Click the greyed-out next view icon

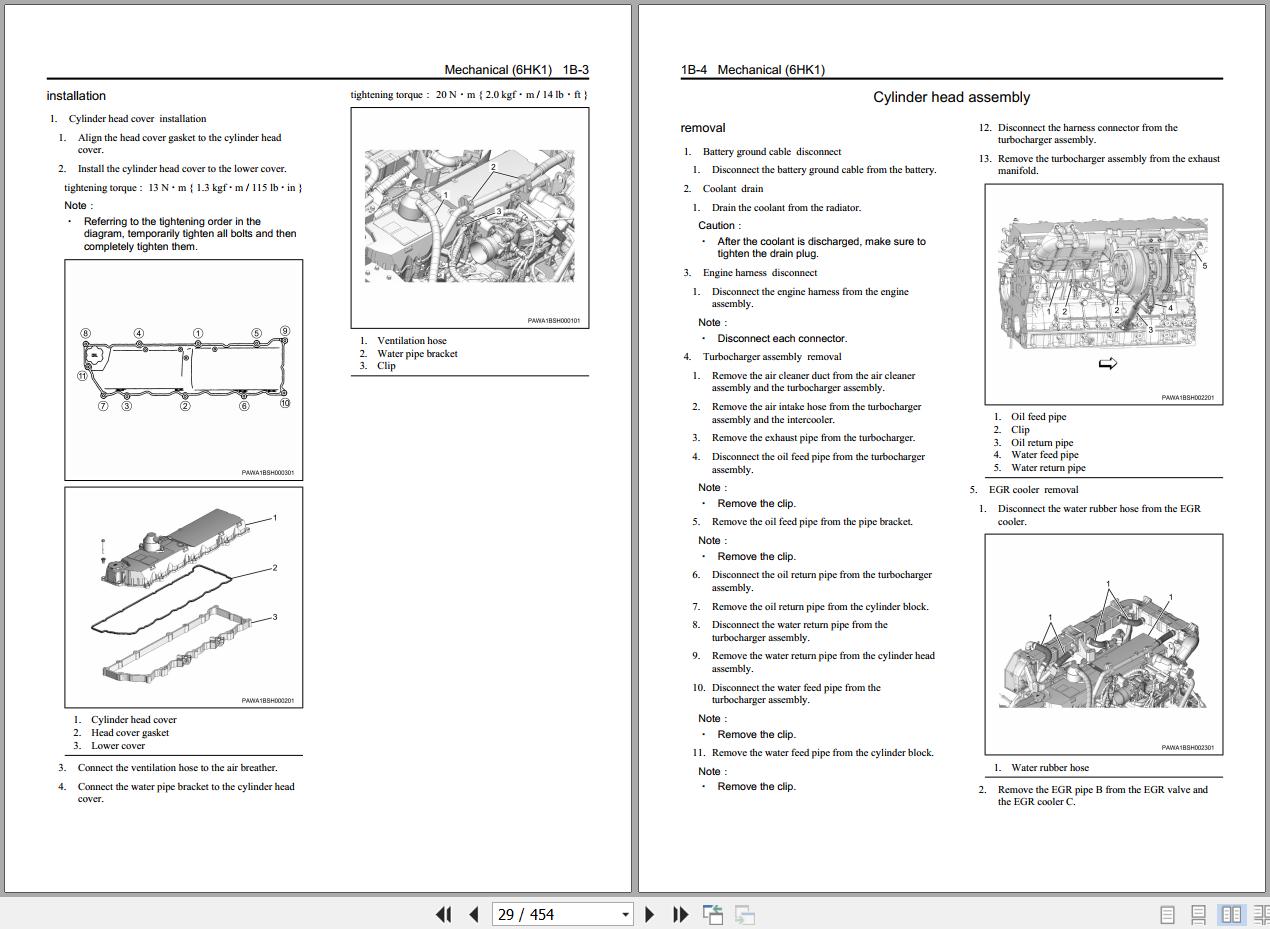pos(745,914)
